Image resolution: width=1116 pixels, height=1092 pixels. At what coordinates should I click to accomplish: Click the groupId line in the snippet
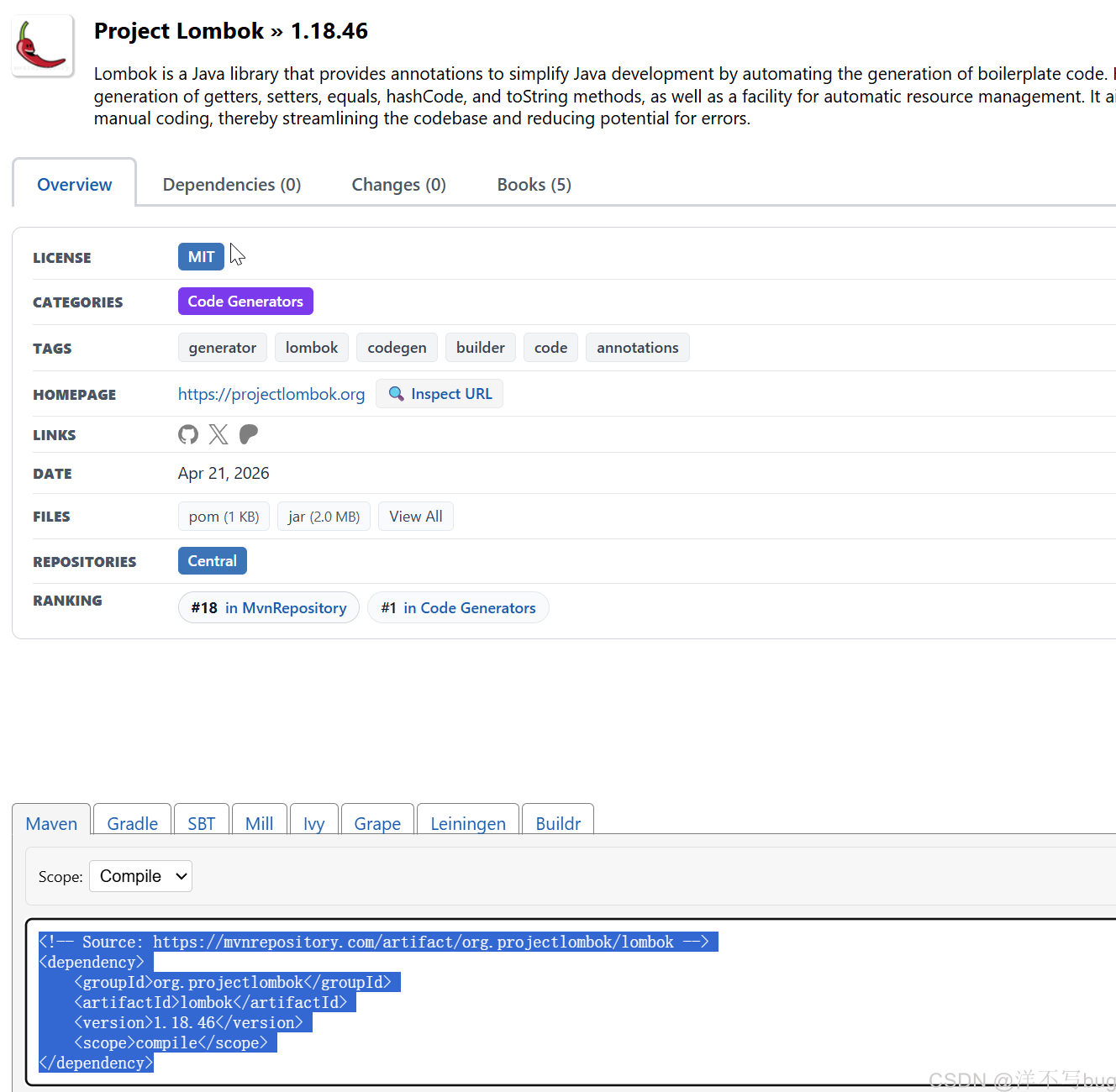click(233, 982)
